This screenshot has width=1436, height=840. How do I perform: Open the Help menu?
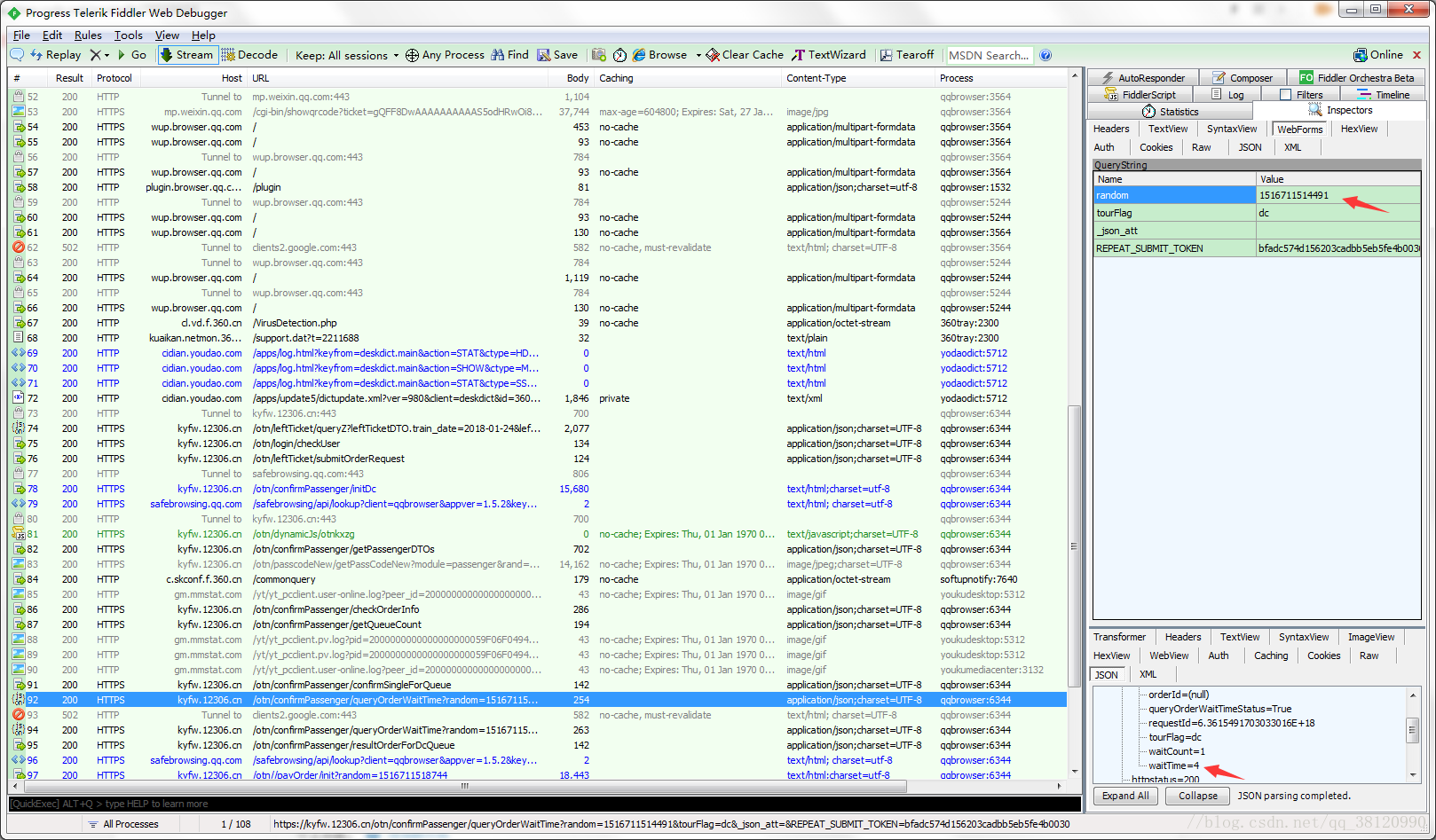[x=203, y=35]
